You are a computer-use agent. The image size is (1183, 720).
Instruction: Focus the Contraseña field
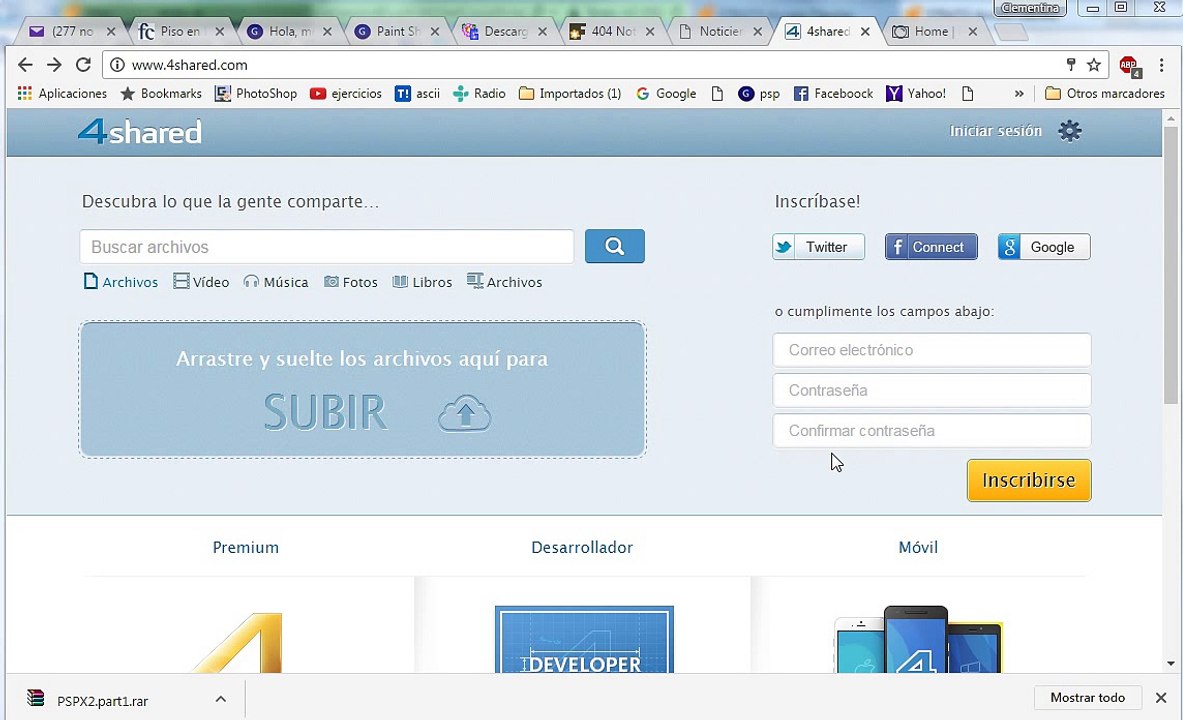932,390
